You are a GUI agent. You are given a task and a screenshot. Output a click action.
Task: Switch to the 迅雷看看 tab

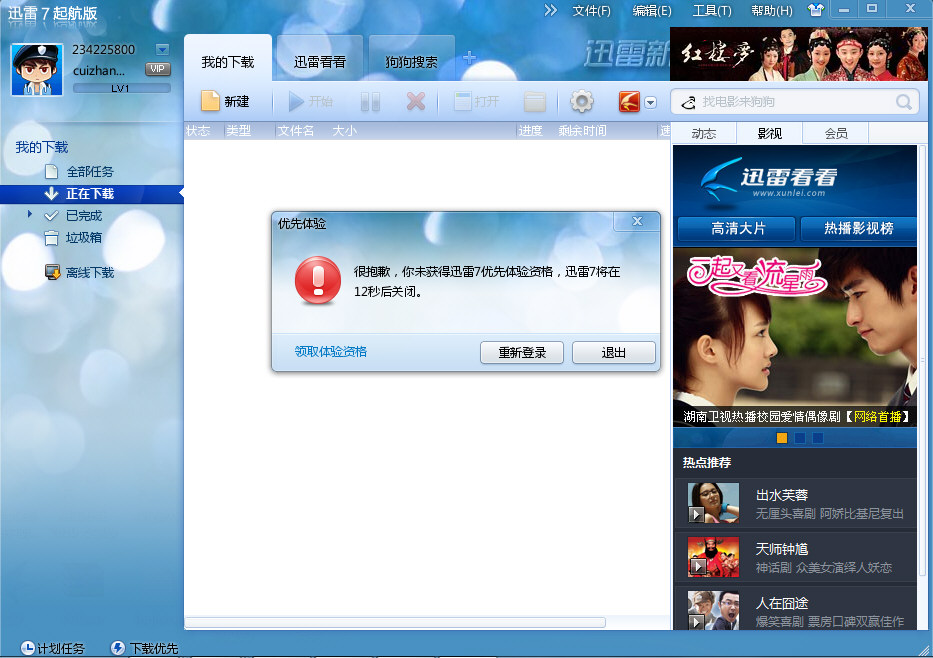pyautogui.click(x=320, y=61)
